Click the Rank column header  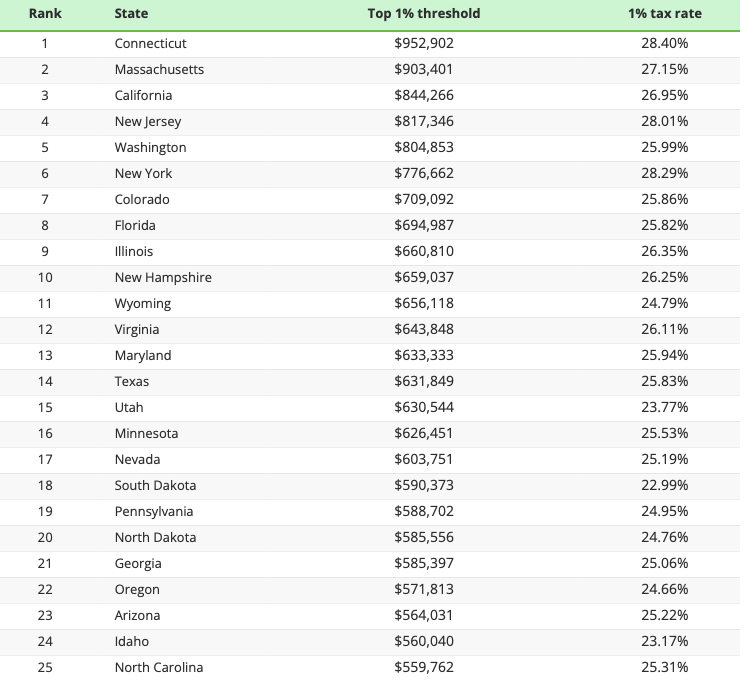coord(45,14)
